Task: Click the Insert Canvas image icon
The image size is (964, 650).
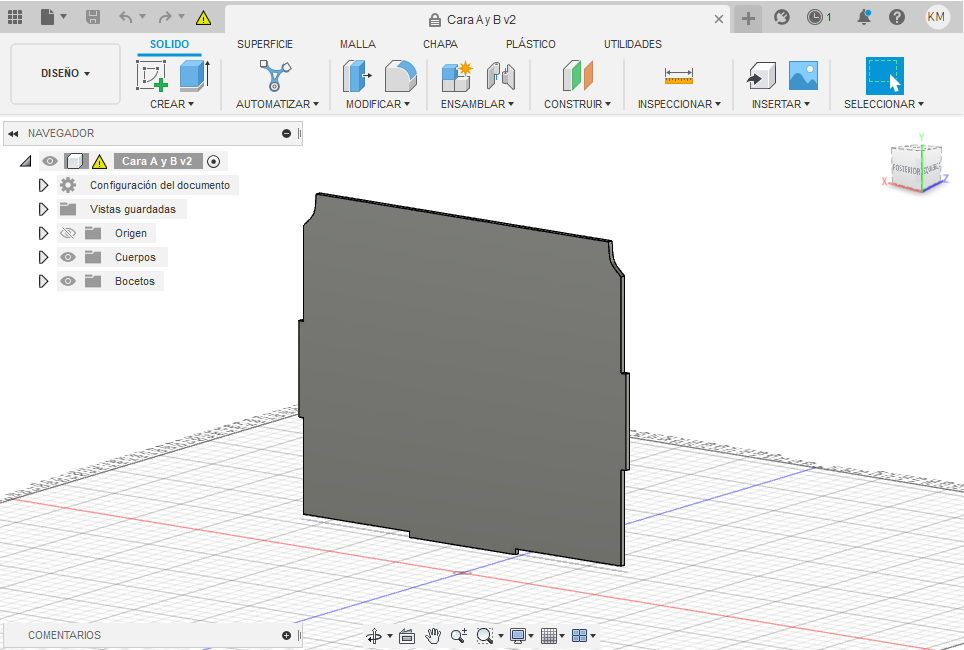Action: click(x=803, y=76)
